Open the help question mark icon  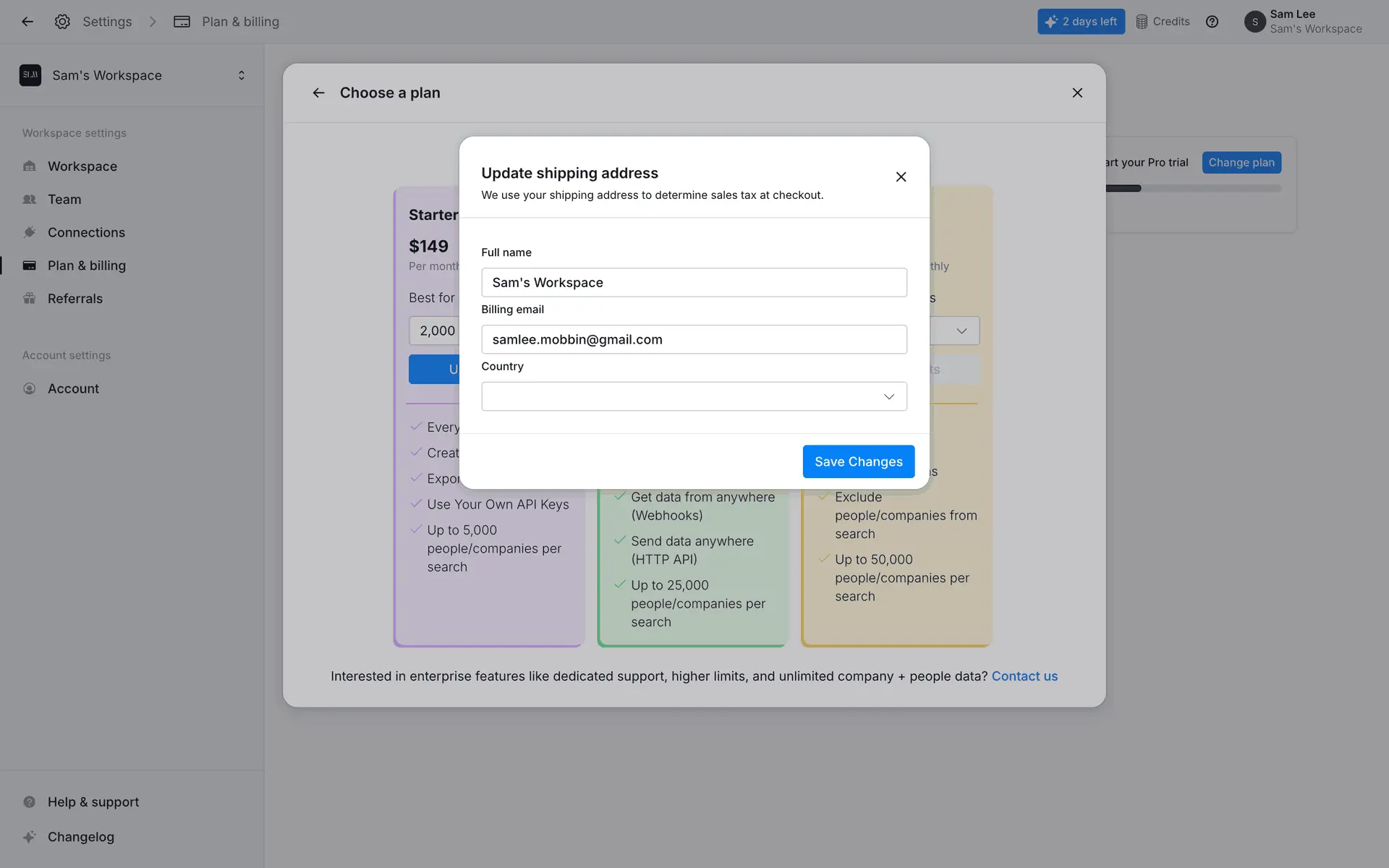1212,22
